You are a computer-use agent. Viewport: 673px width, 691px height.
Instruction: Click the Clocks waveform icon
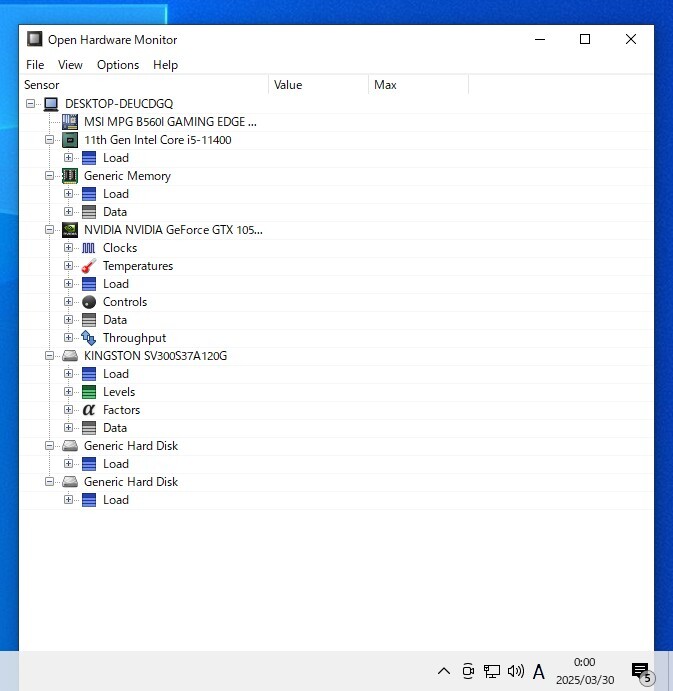(89, 248)
